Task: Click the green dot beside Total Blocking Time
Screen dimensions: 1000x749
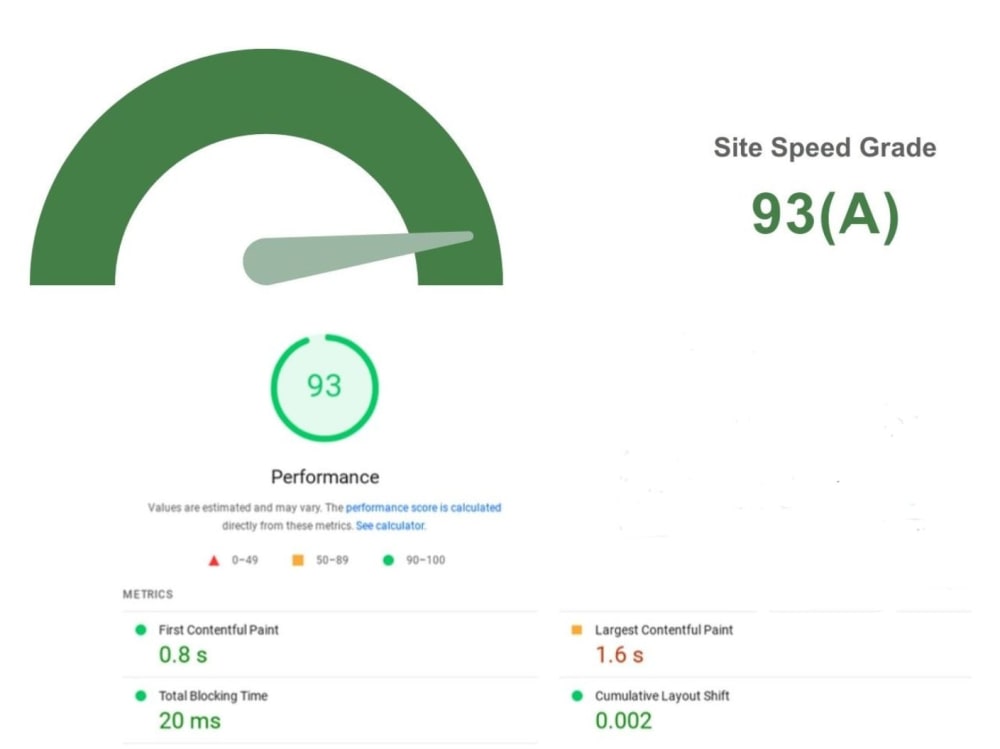Action: (x=141, y=695)
